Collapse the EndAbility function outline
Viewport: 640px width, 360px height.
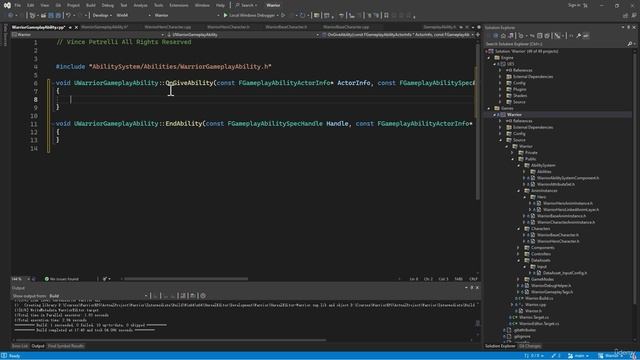tap(53, 124)
